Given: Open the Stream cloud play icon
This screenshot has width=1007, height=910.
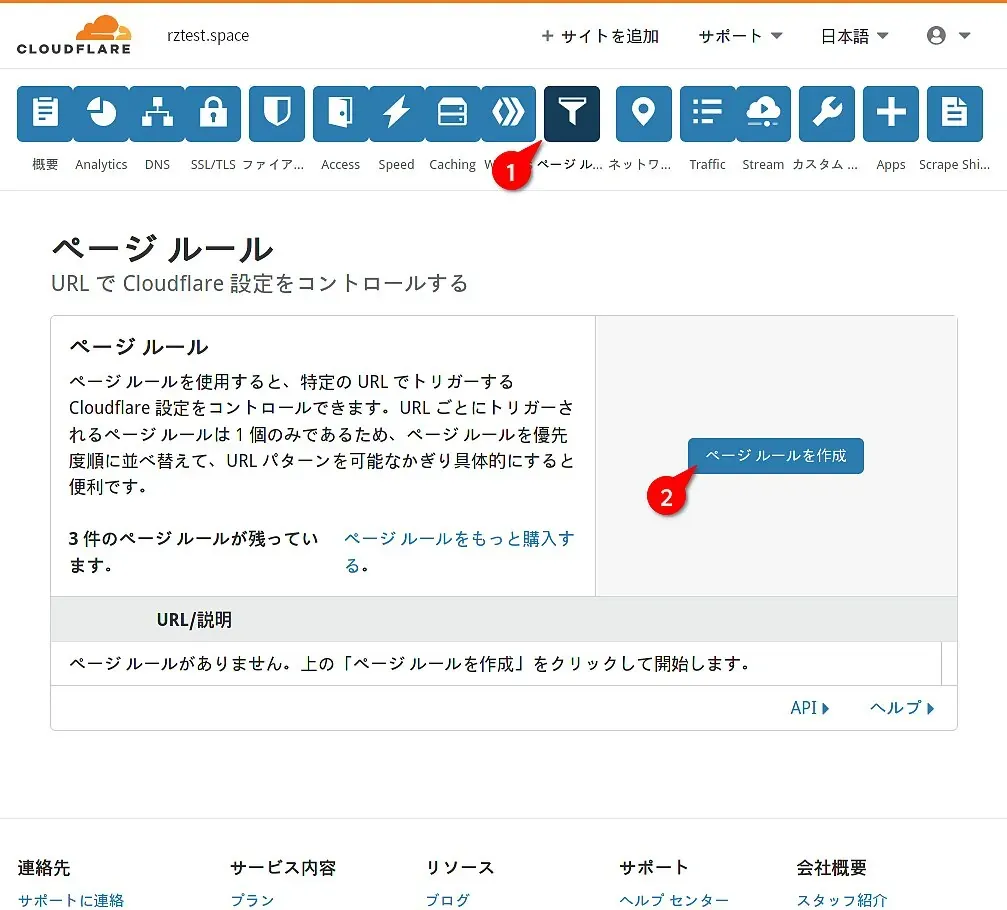Looking at the screenshot, I should click(763, 114).
